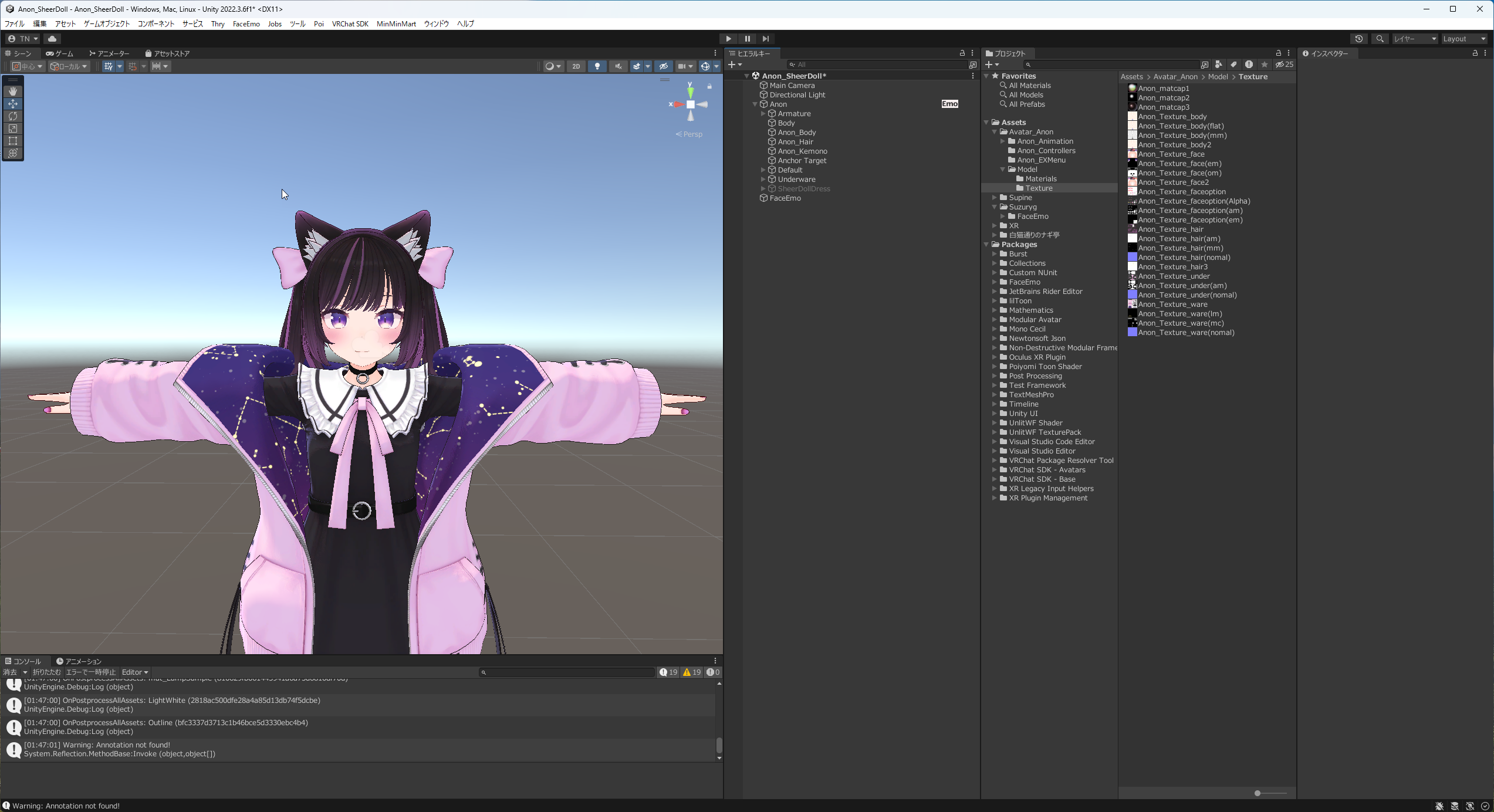Toggle 2D view mode
The height and width of the screenshot is (812, 1494).
pyautogui.click(x=576, y=66)
